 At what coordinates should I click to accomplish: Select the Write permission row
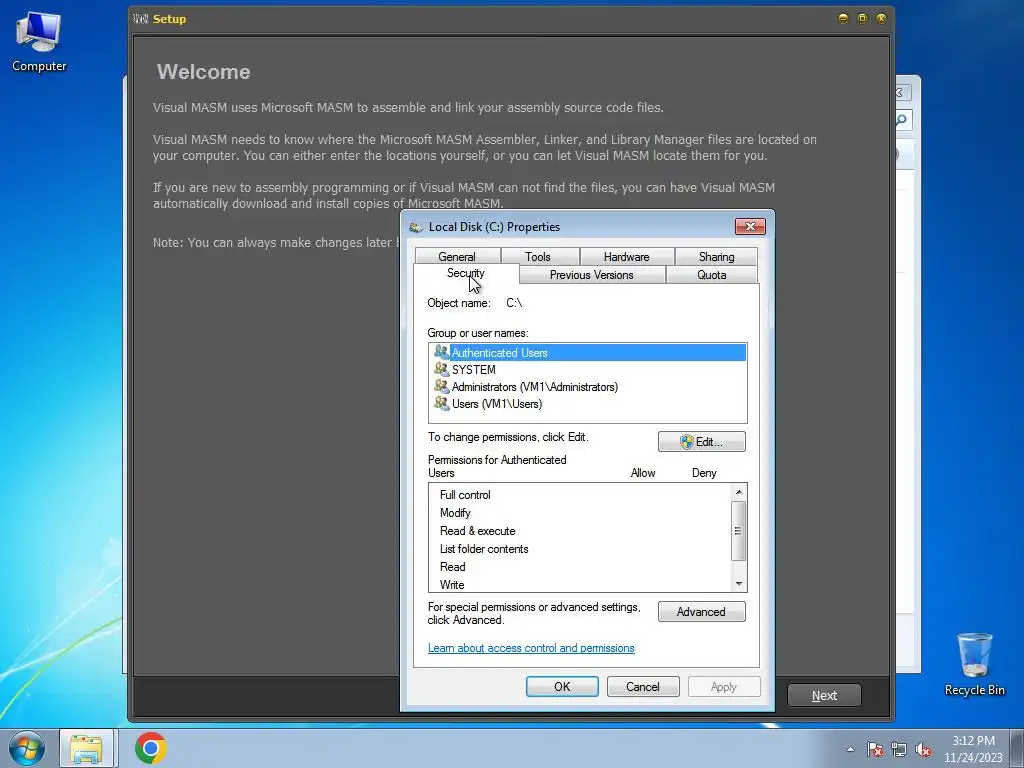580,584
